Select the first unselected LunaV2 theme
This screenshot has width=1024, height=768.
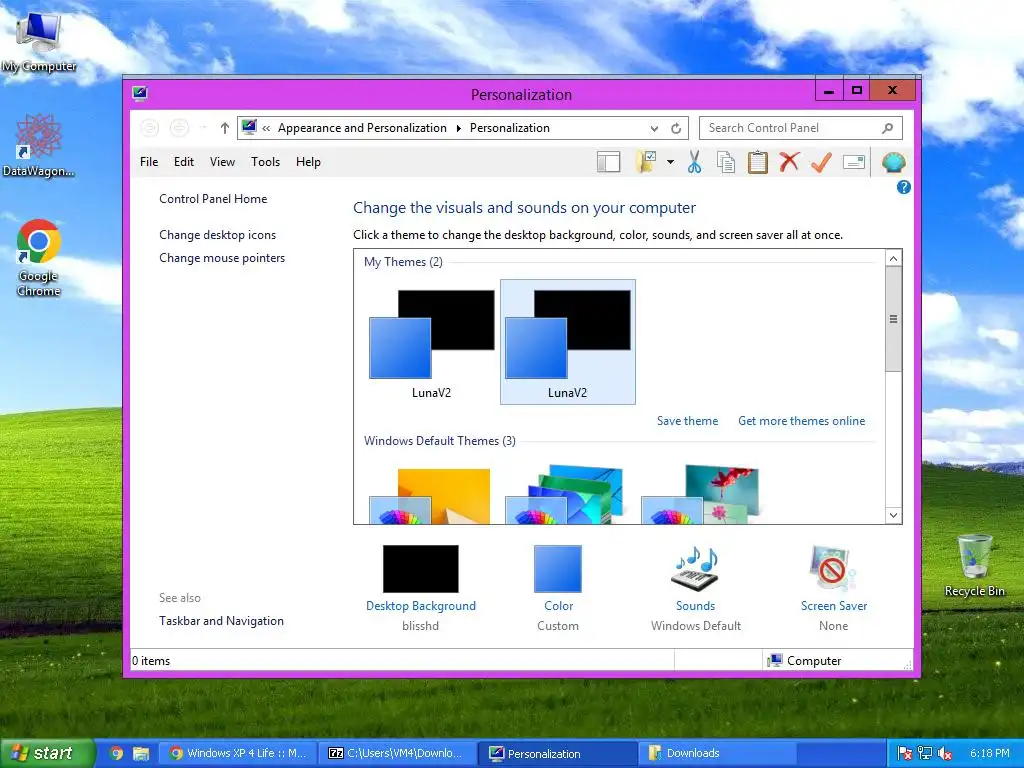pos(432,342)
